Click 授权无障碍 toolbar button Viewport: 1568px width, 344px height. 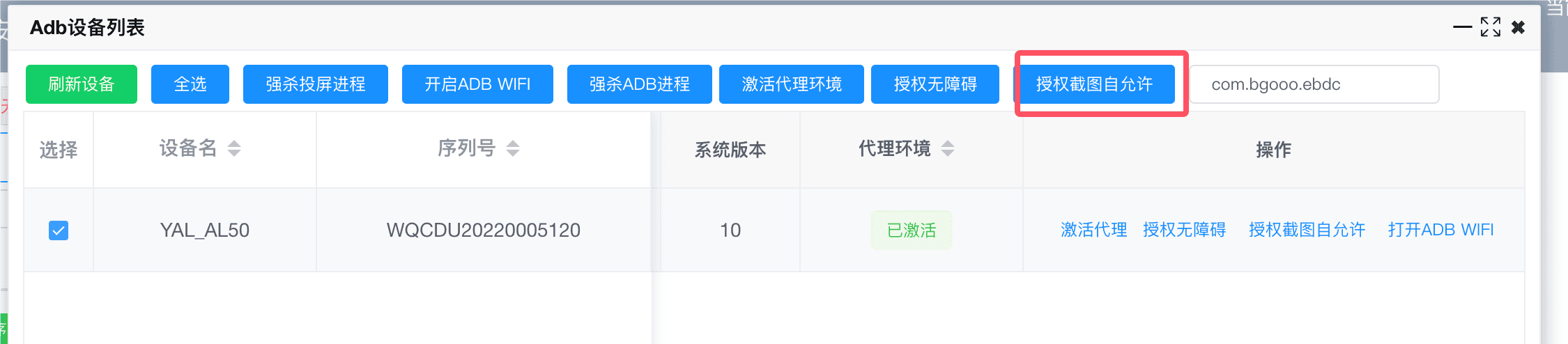pyautogui.click(x=935, y=84)
